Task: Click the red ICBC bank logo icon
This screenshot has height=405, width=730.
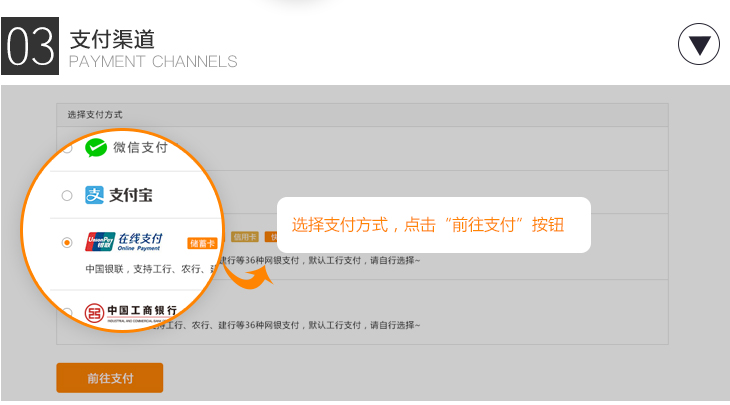Action: coord(94,313)
